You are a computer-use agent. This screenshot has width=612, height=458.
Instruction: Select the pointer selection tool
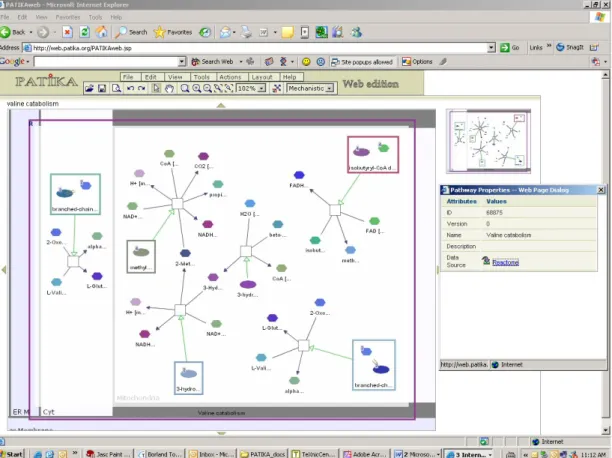pyautogui.click(x=156, y=89)
